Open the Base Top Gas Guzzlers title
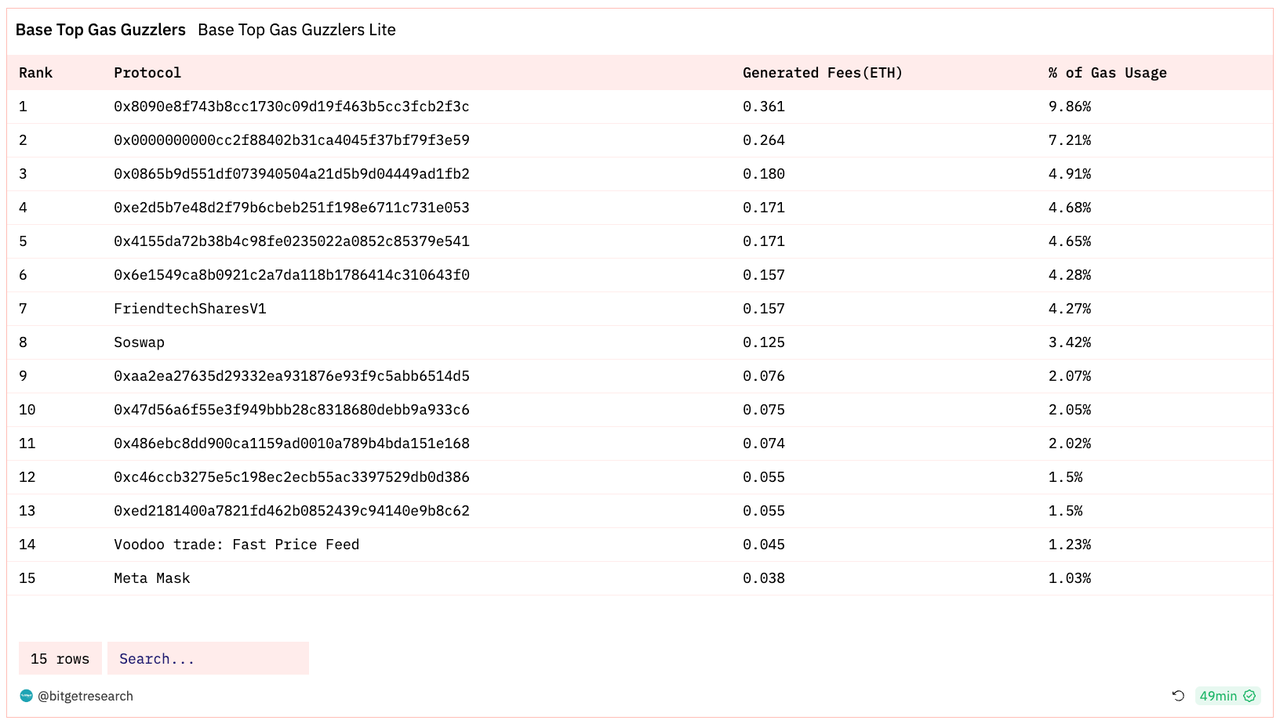Image resolution: width=1280 pixels, height=724 pixels. [x=100, y=30]
